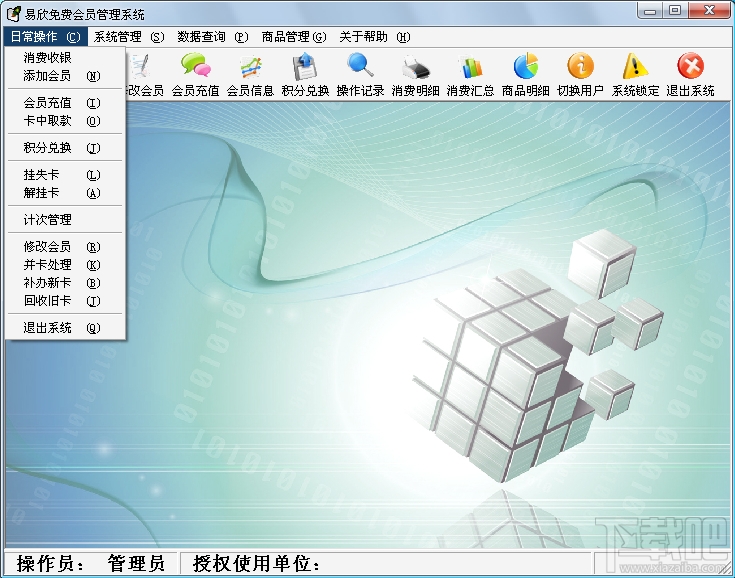Select 添加会员 menu entry
735x578 pixels.
pos(65,75)
